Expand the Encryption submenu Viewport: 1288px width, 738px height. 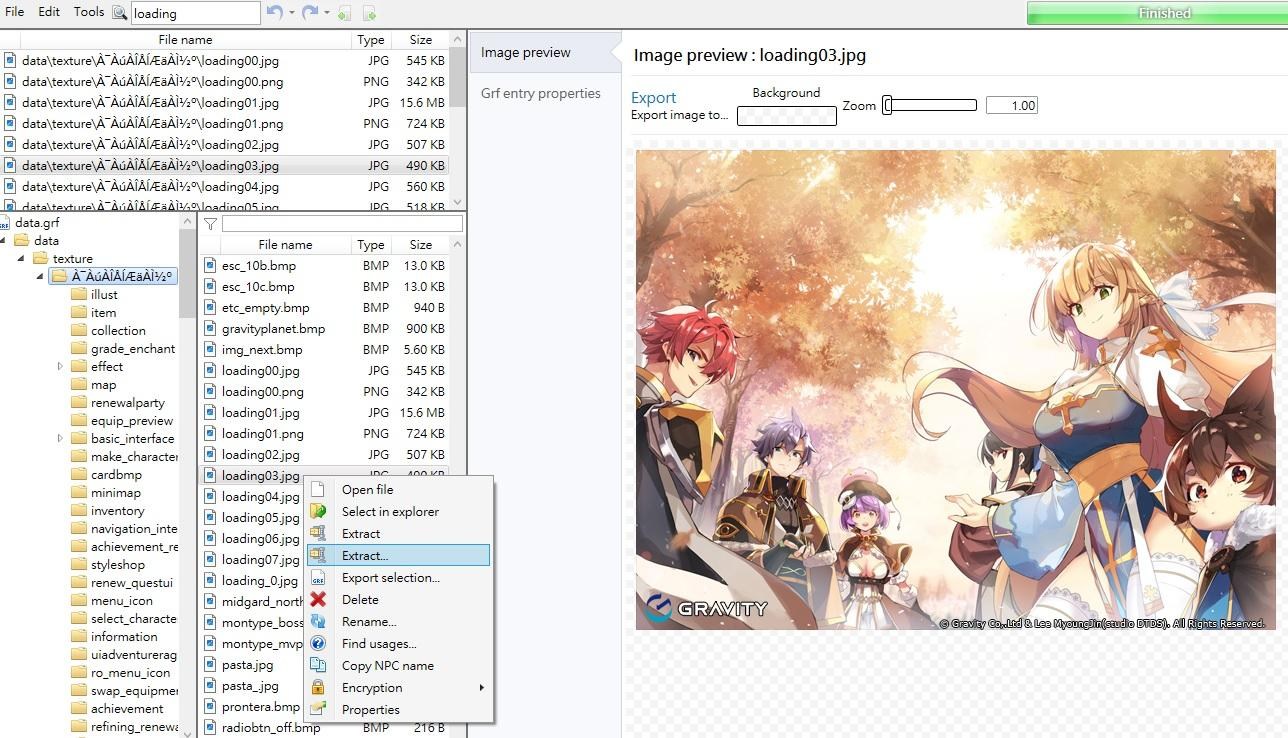click(x=398, y=687)
